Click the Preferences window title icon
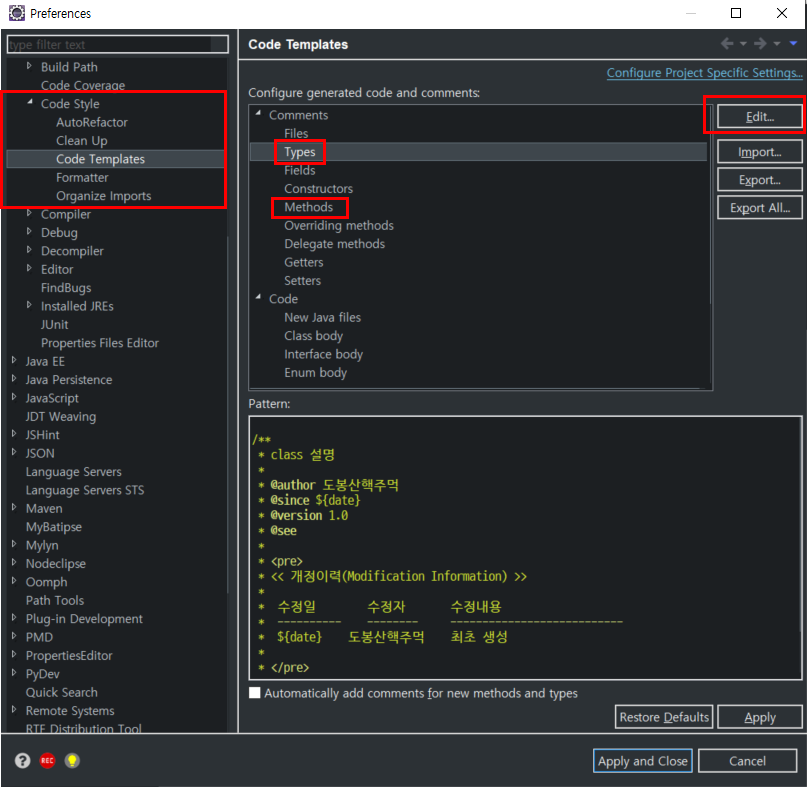This screenshot has width=807, height=787. [15, 14]
